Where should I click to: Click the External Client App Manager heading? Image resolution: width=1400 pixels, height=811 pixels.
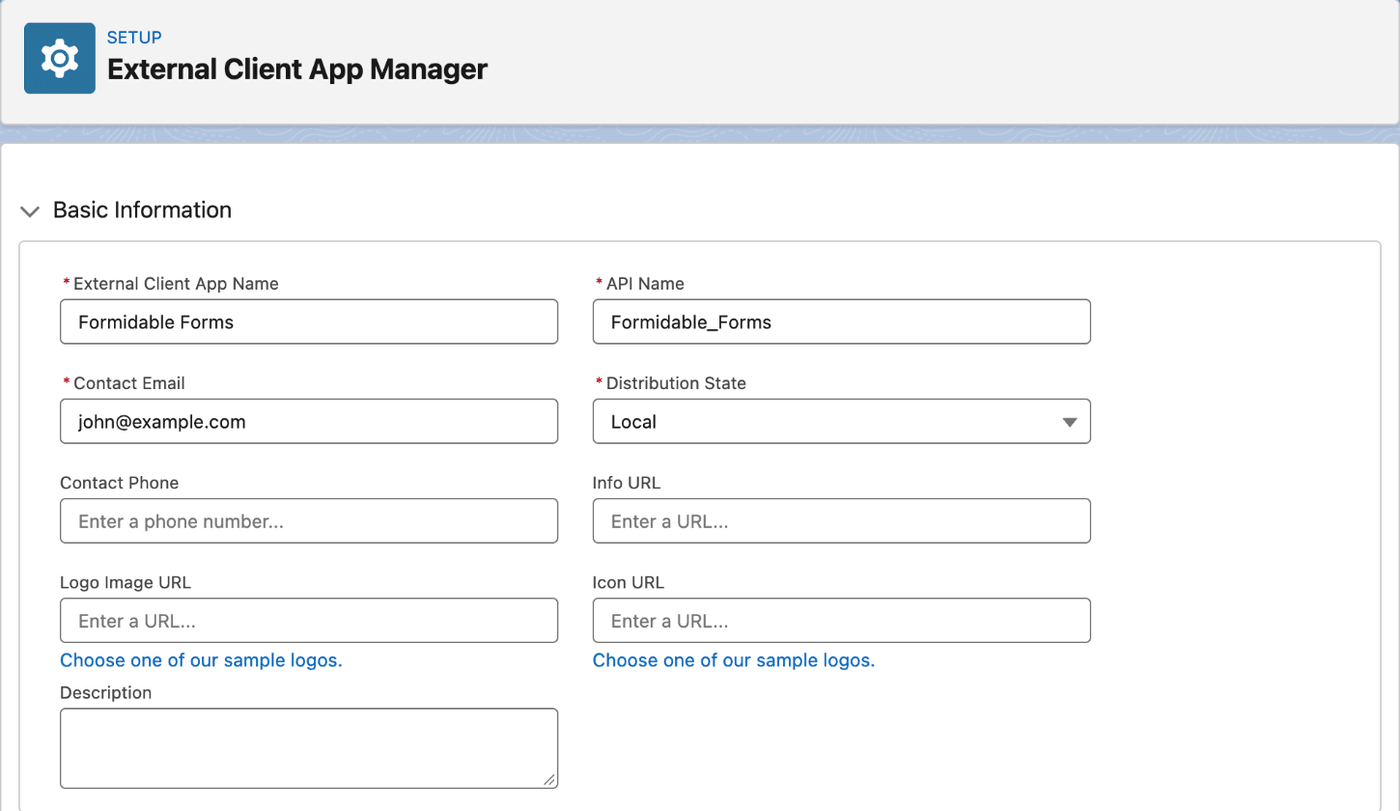coord(297,69)
